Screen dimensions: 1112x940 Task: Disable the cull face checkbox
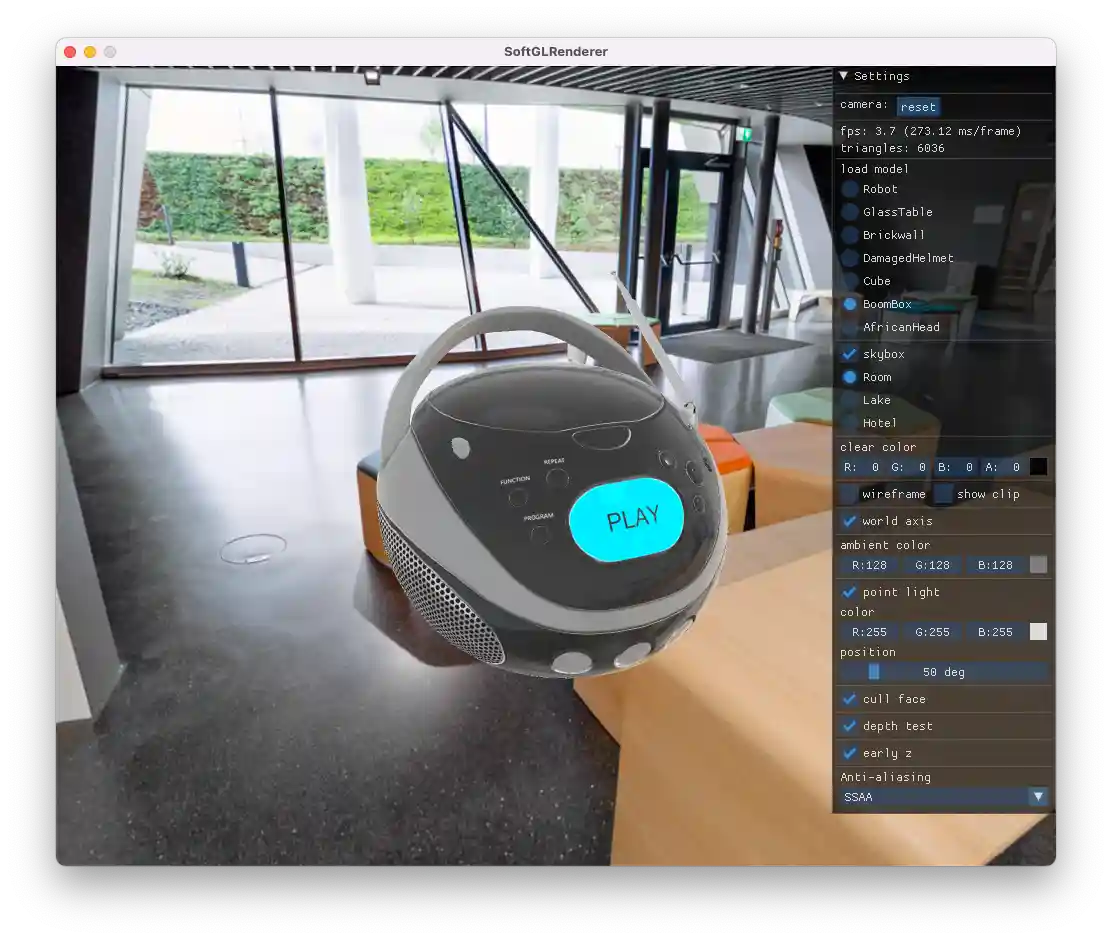[849, 700]
